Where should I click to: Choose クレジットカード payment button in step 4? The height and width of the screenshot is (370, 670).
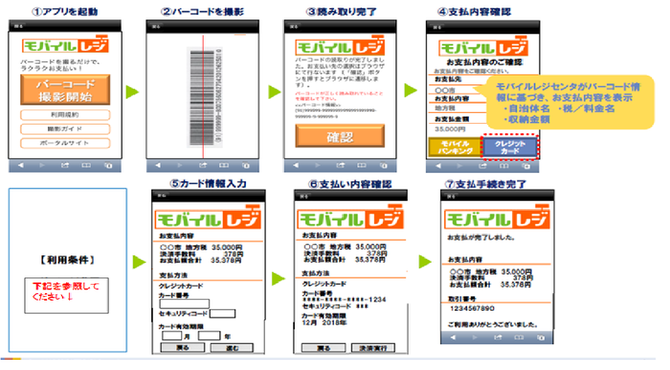click(x=510, y=147)
